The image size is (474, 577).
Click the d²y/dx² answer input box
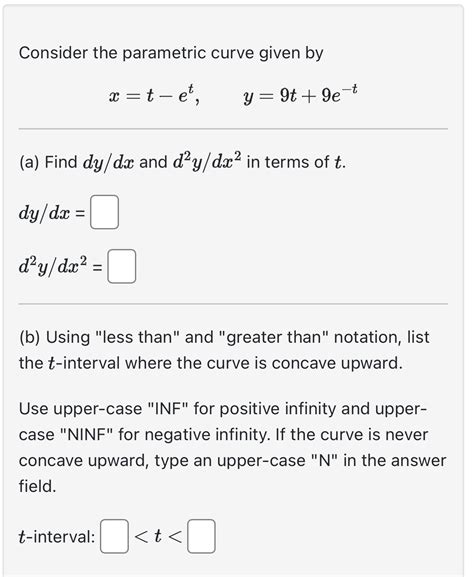pos(121,266)
